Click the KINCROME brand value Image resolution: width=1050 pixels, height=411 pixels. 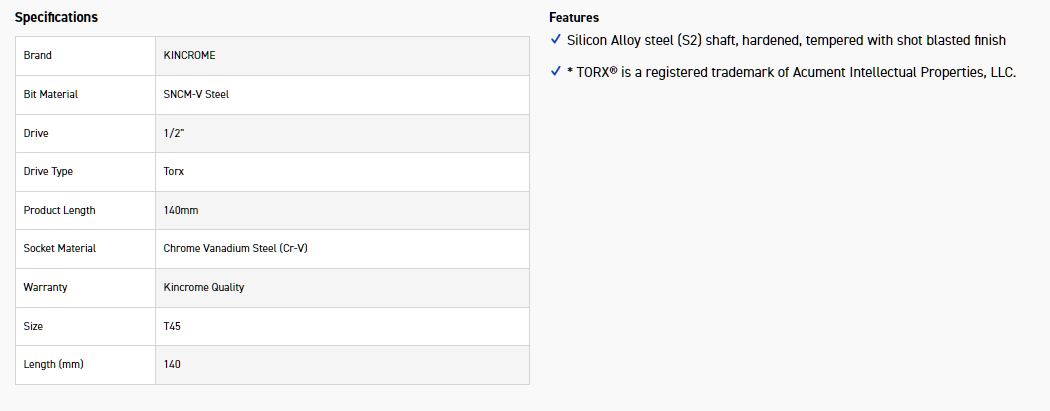(189, 56)
